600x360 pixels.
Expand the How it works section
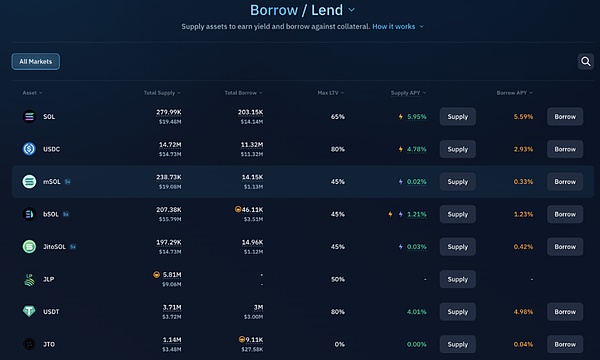(398, 26)
